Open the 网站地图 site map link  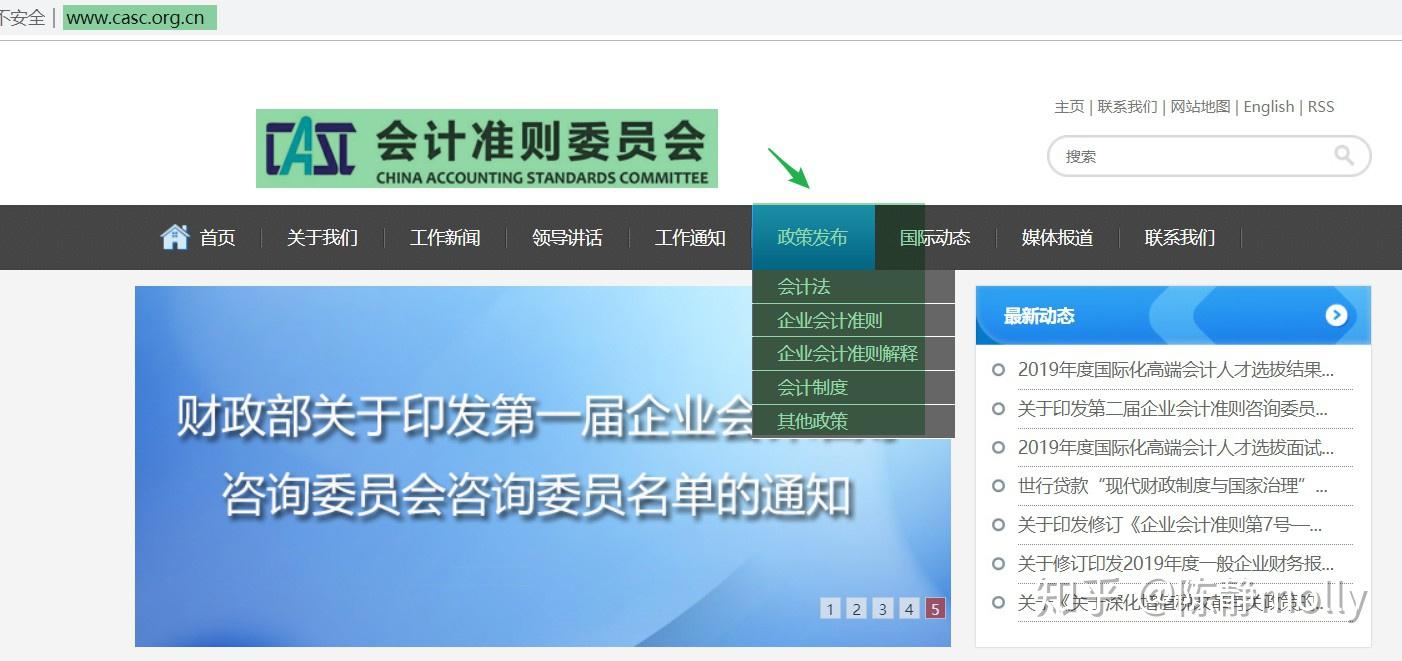(1199, 106)
